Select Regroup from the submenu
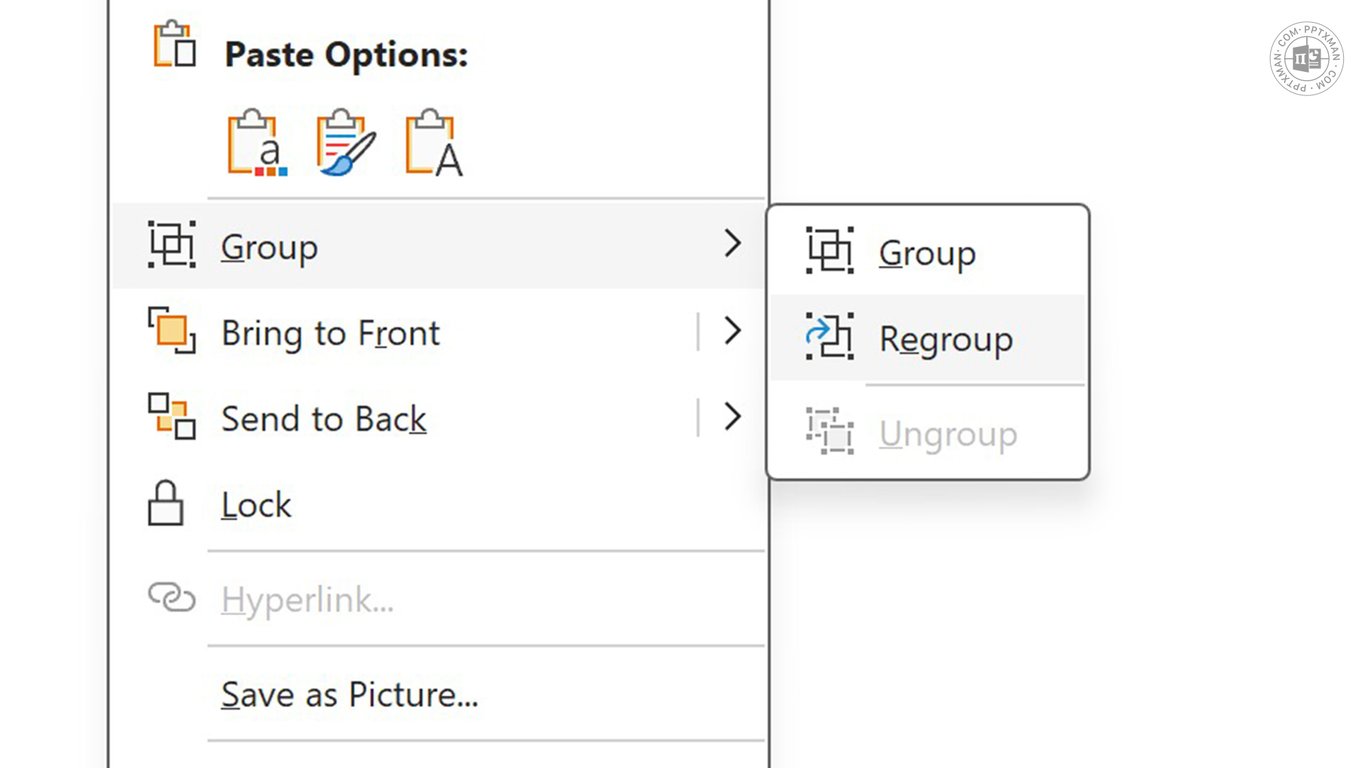 [x=946, y=339]
